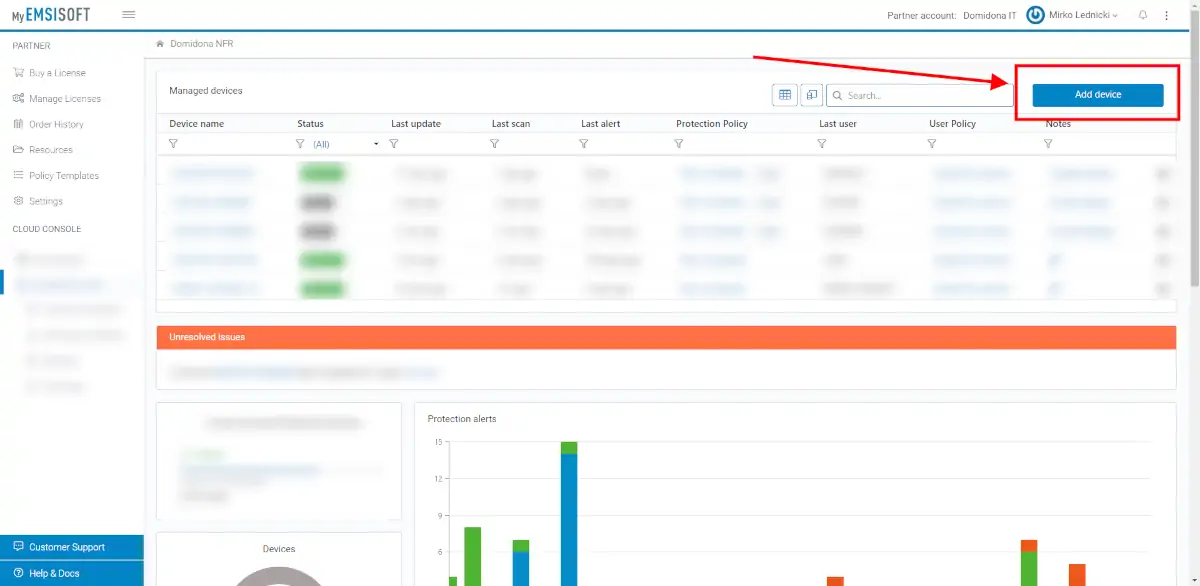Sort by the Last user column header
The height and width of the screenshot is (586, 1200).
pyautogui.click(x=838, y=124)
